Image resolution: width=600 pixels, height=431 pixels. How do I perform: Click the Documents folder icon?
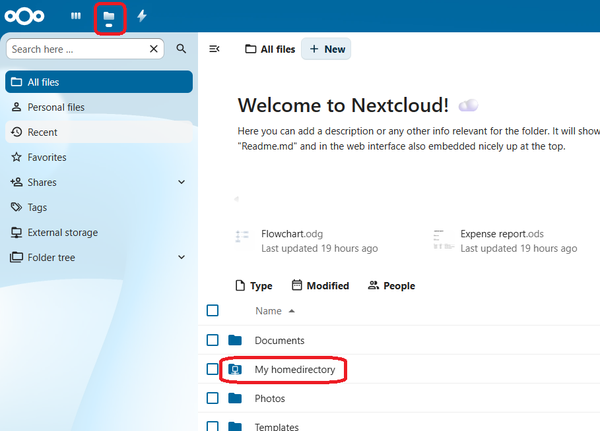click(x=235, y=340)
